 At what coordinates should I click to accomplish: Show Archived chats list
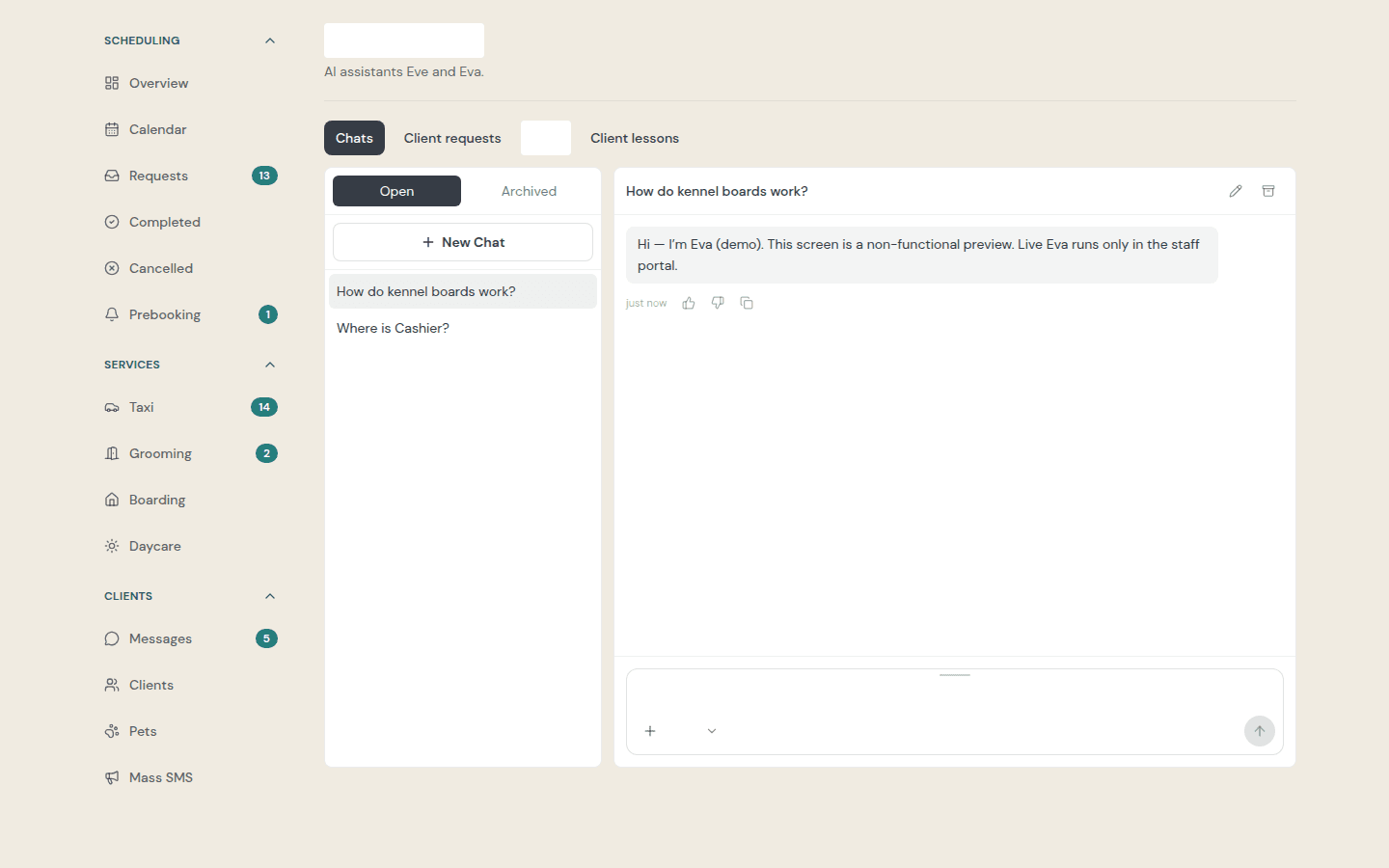[x=529, y=191]
